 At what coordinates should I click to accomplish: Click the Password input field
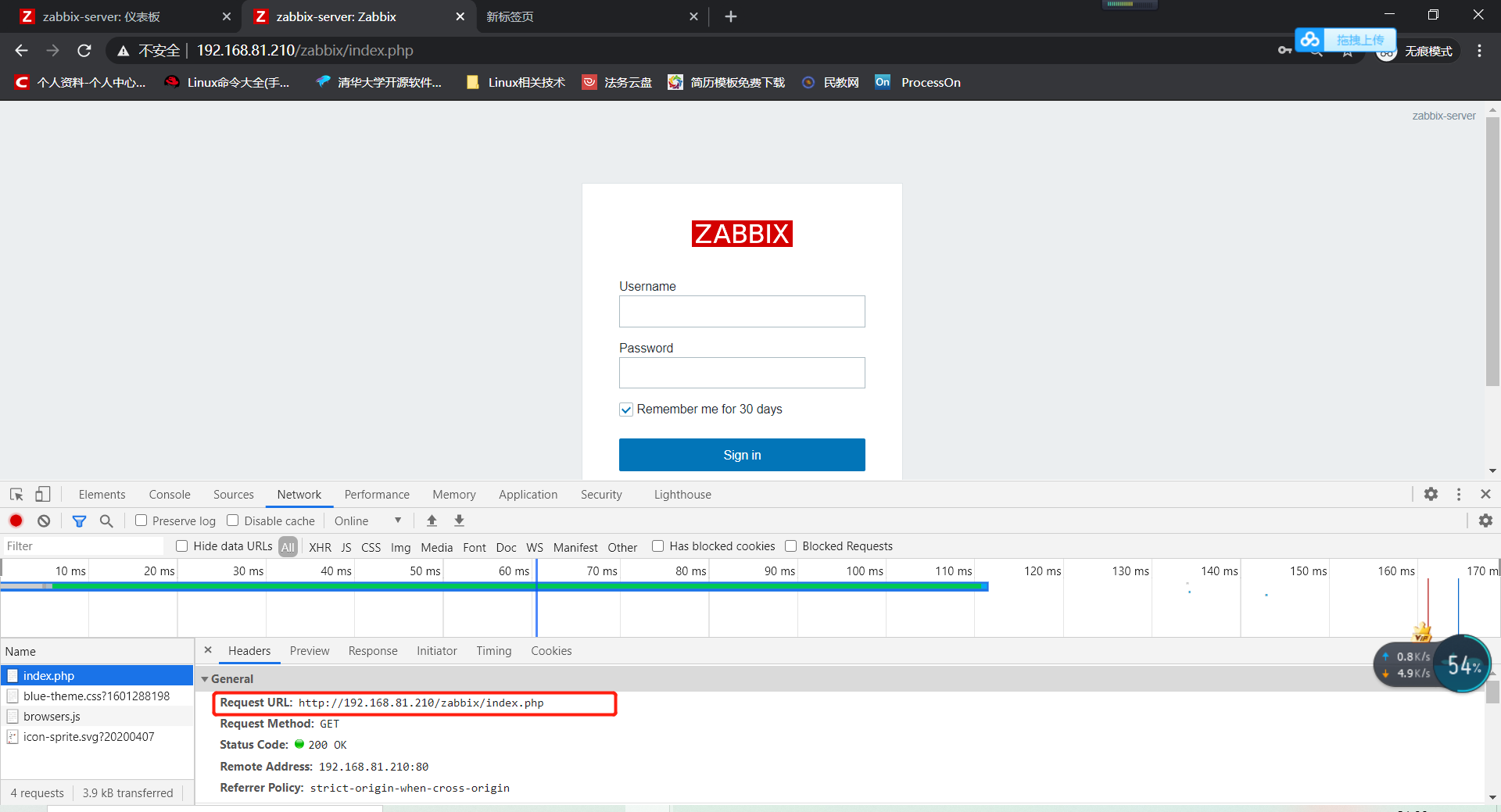742,373
